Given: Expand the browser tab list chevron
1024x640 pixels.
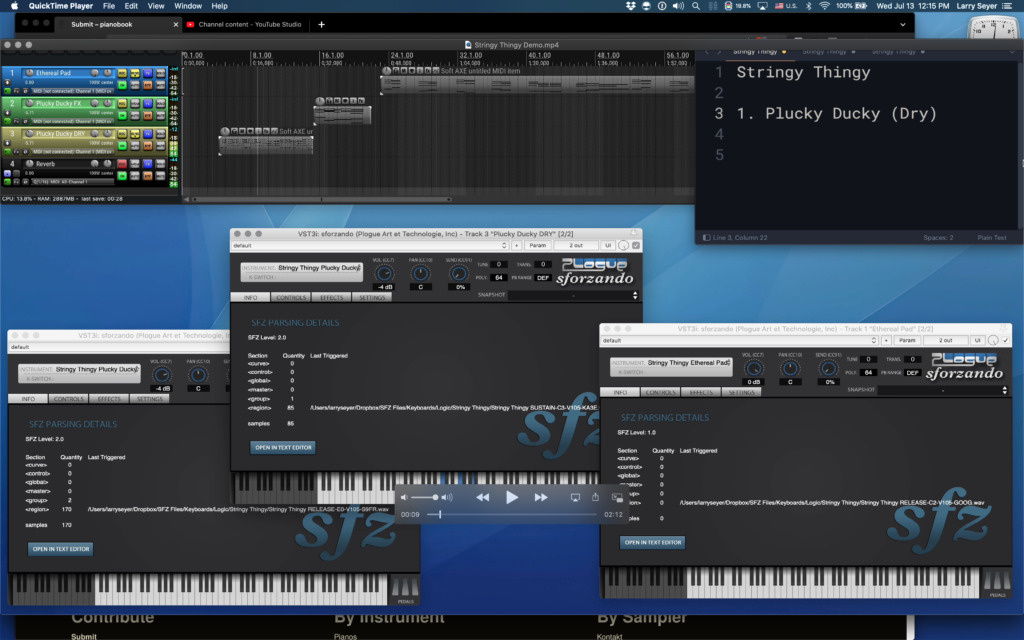Looking at the screenshot, I should tap(903, 24).
